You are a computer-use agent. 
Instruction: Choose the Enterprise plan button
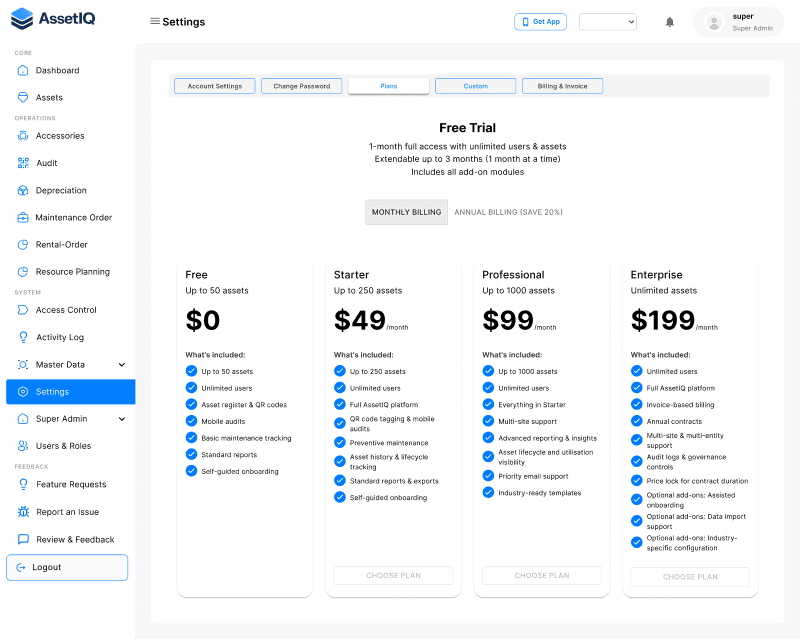[x=690, y=577]
